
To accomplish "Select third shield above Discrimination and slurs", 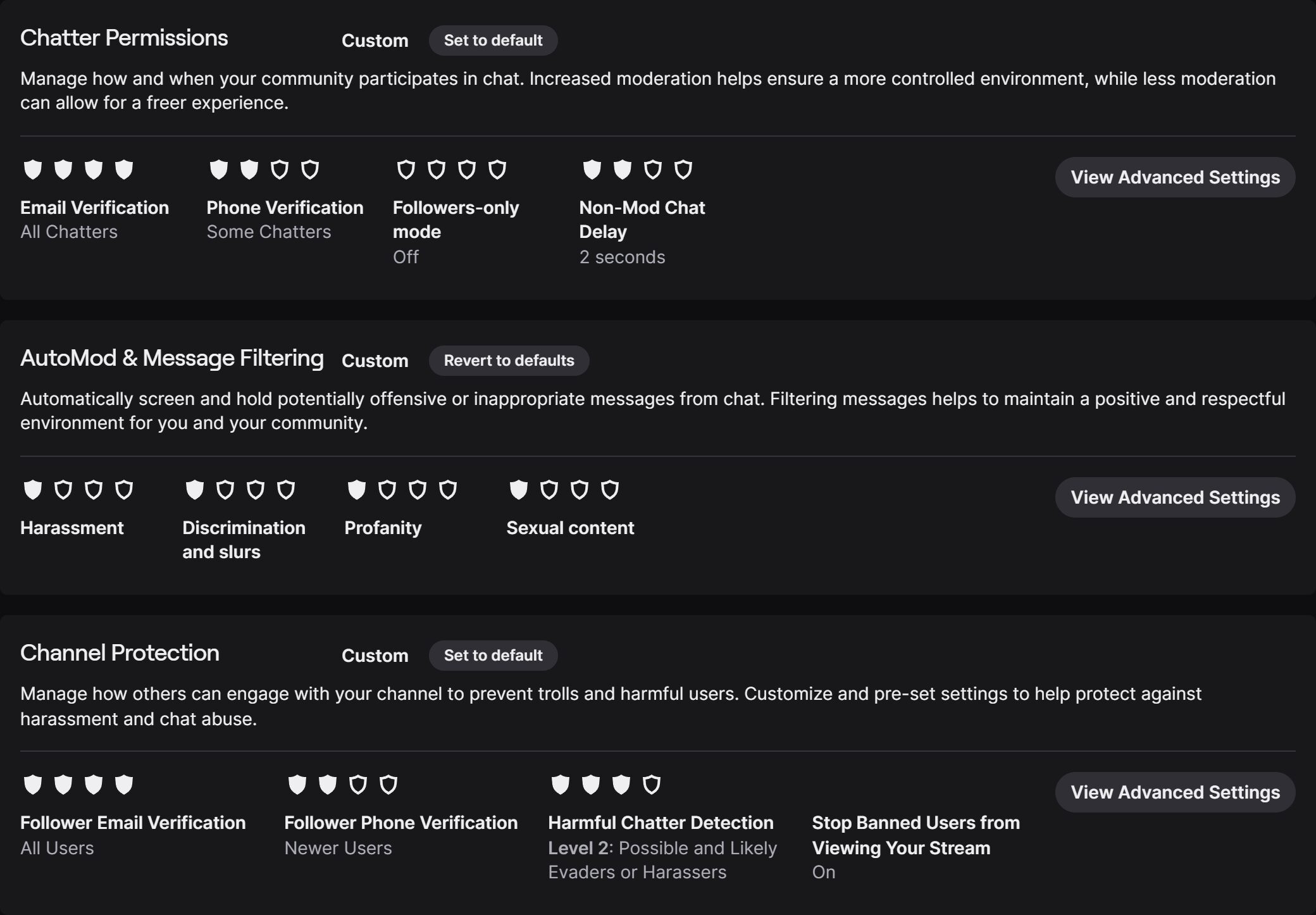I will point(256,490).
